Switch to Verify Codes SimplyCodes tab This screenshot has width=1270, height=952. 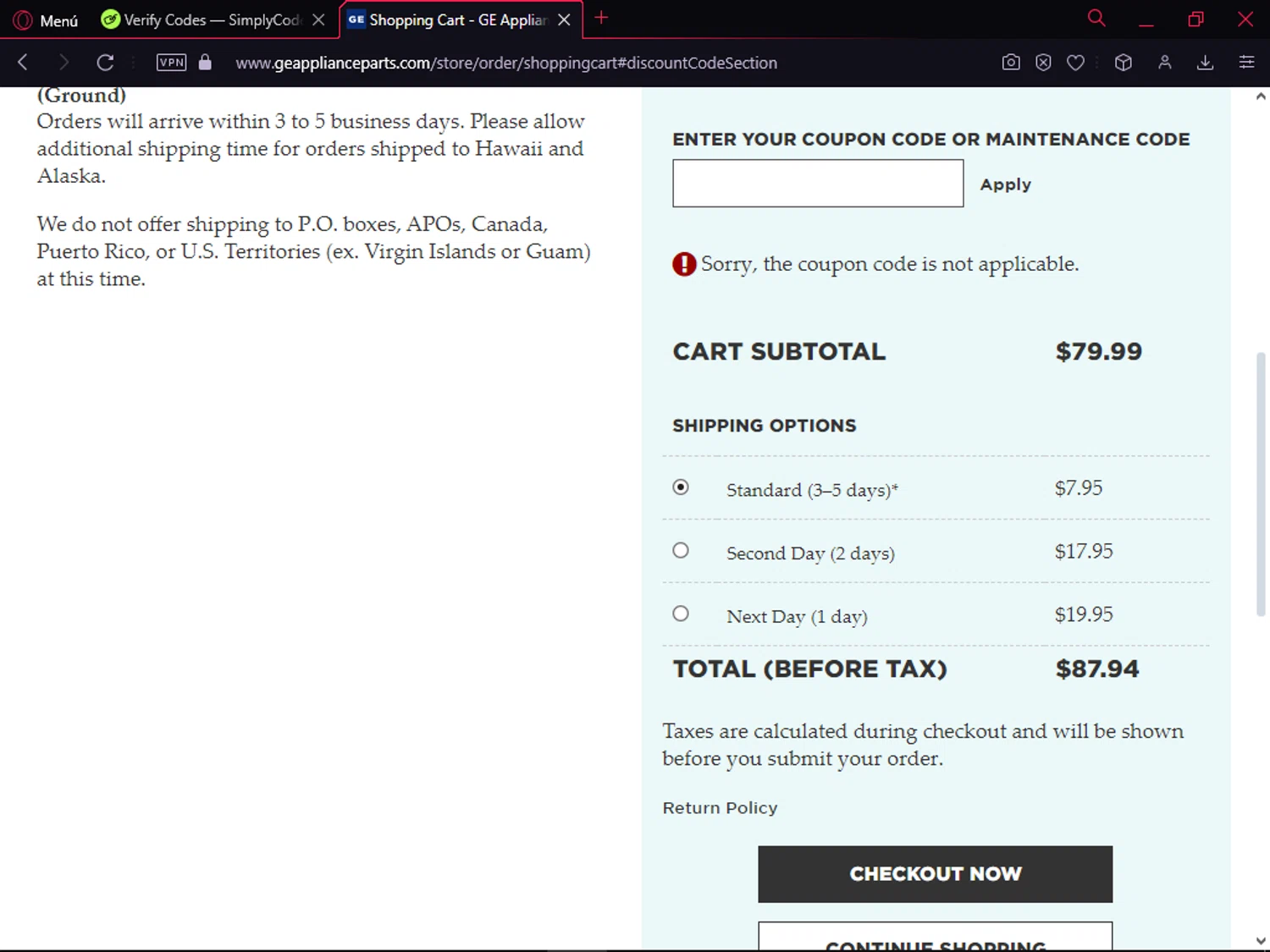tap(212, 19)
